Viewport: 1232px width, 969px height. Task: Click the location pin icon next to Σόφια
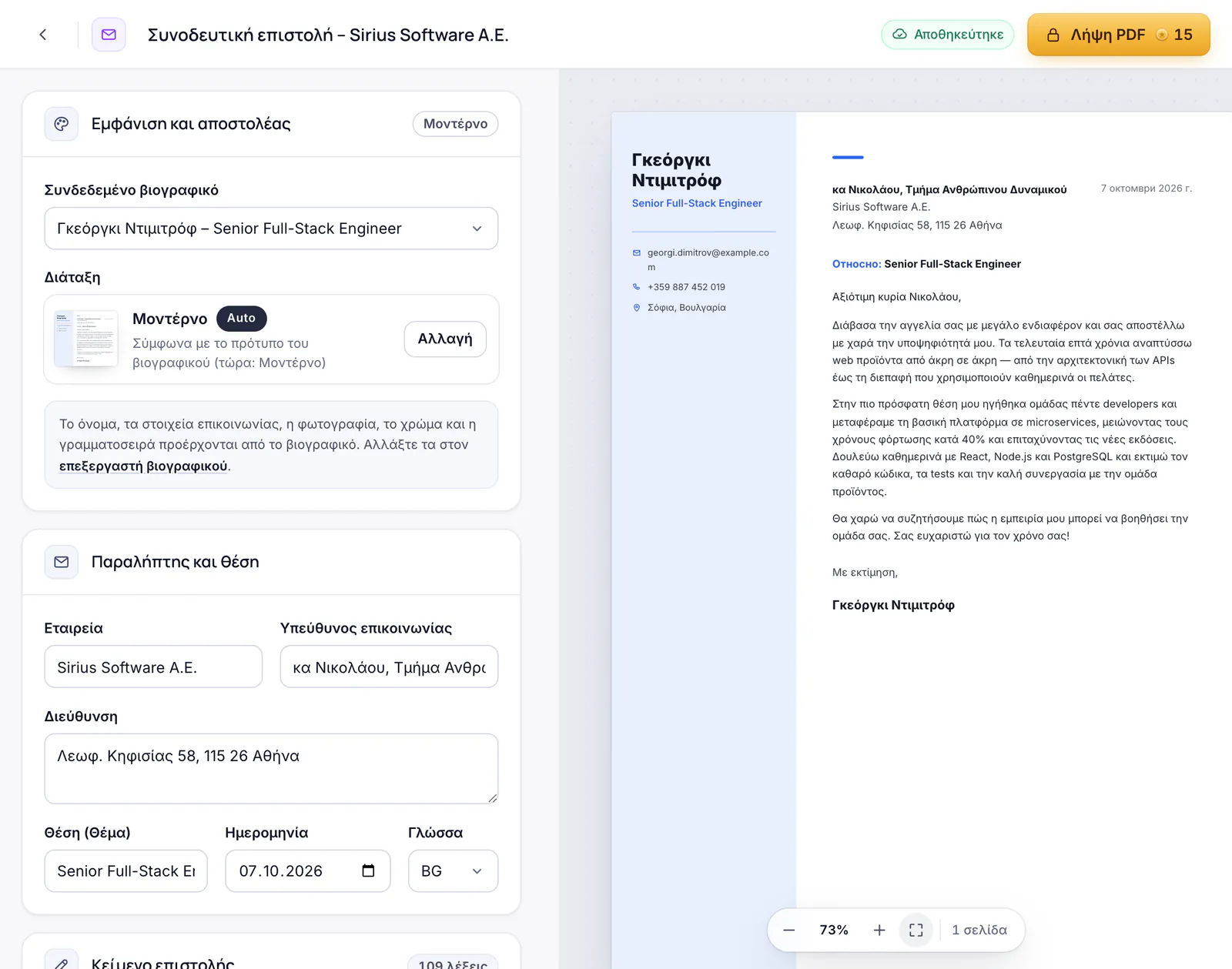point(637,307)
